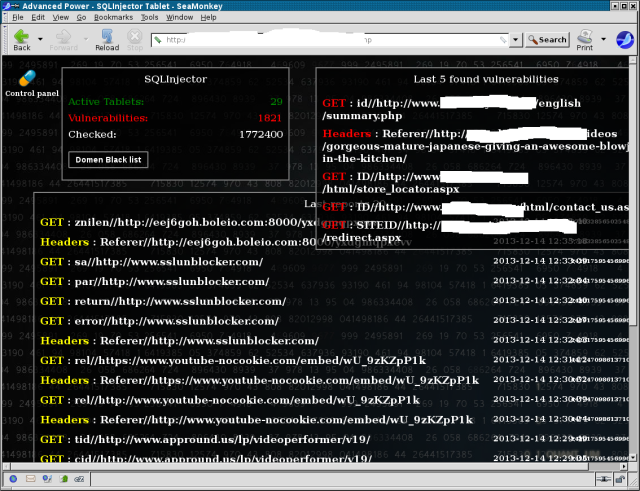Click the navigation toolbar grippy handle
This screenshot has width=640, height=491.
[5, 40]
